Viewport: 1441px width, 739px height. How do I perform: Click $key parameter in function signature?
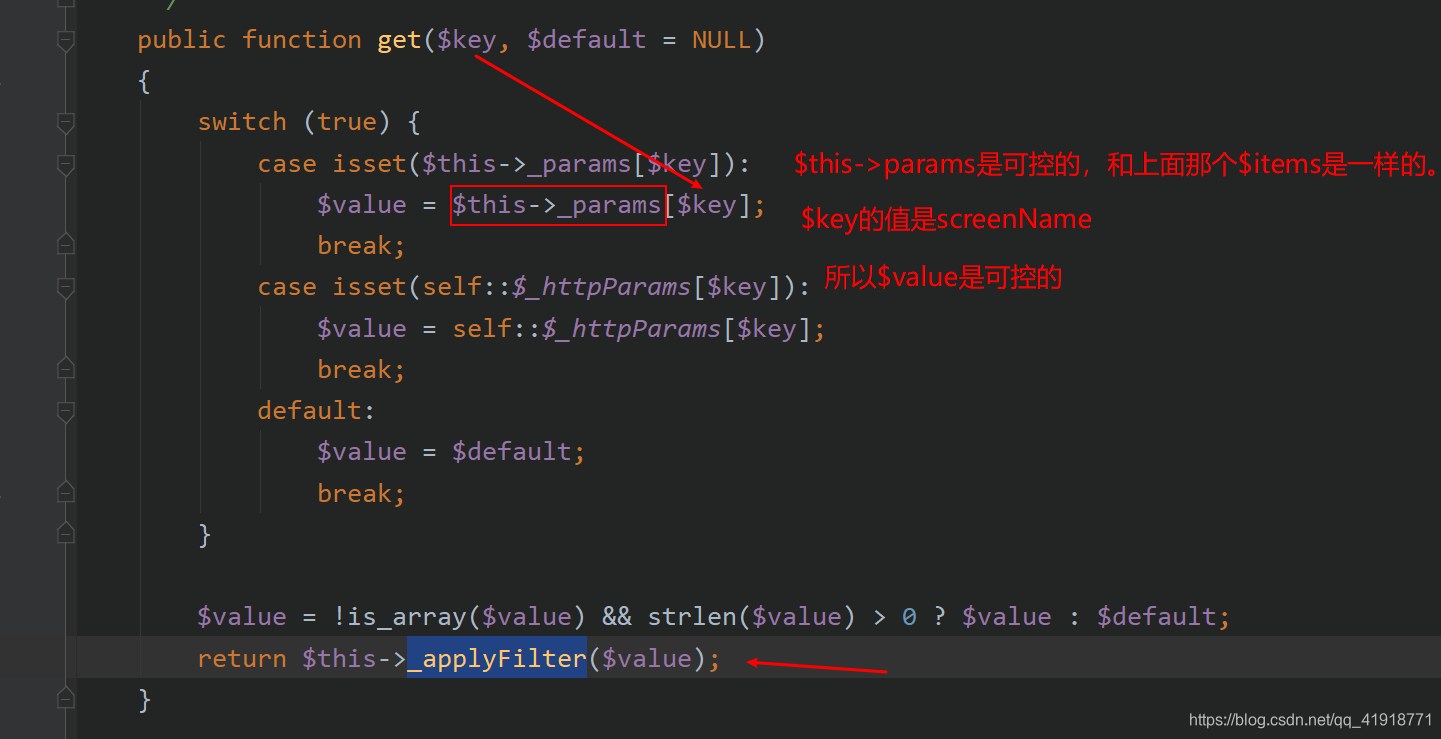pos(466,40)
